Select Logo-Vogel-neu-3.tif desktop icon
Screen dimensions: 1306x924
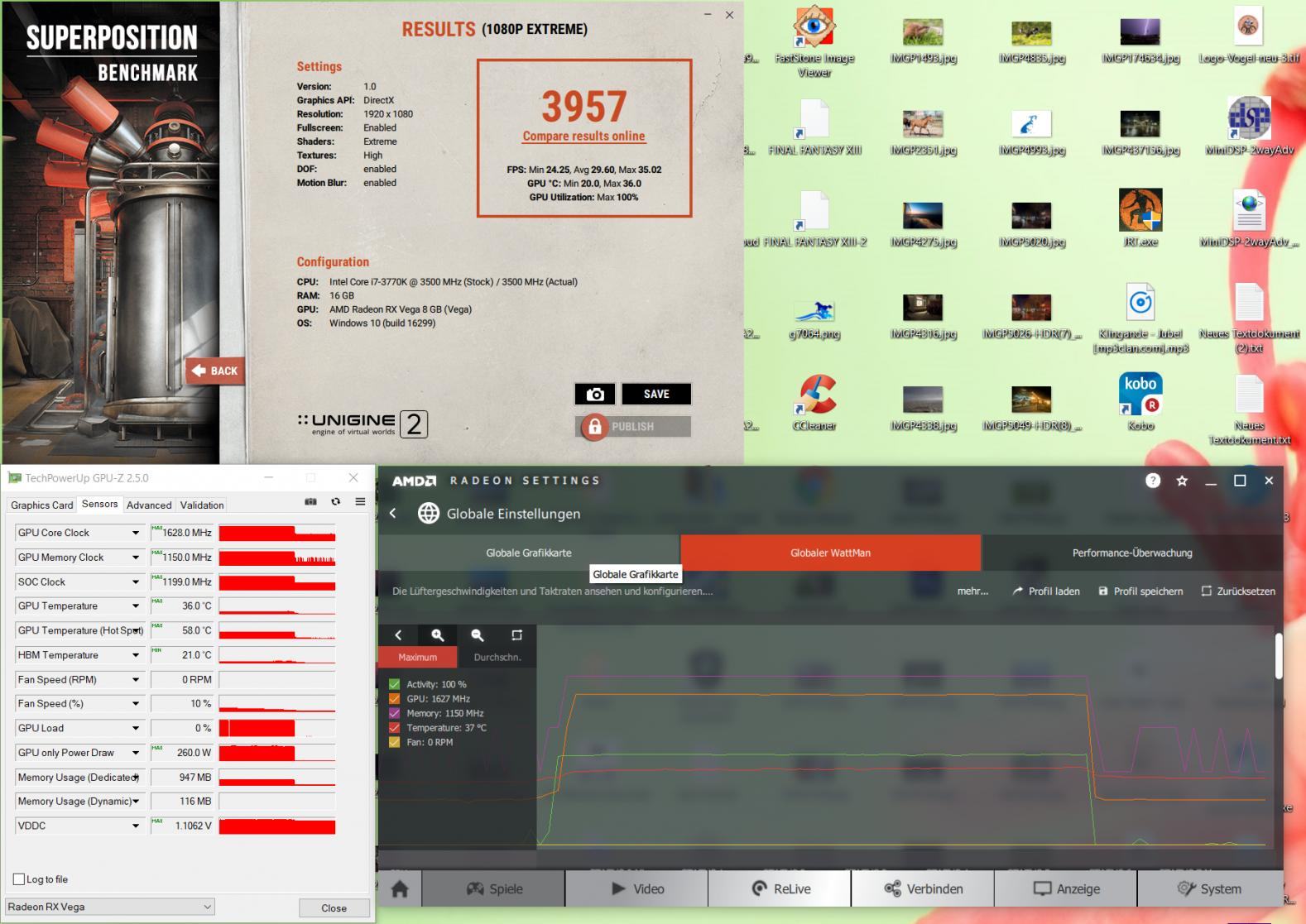(x=1249, y=35)
